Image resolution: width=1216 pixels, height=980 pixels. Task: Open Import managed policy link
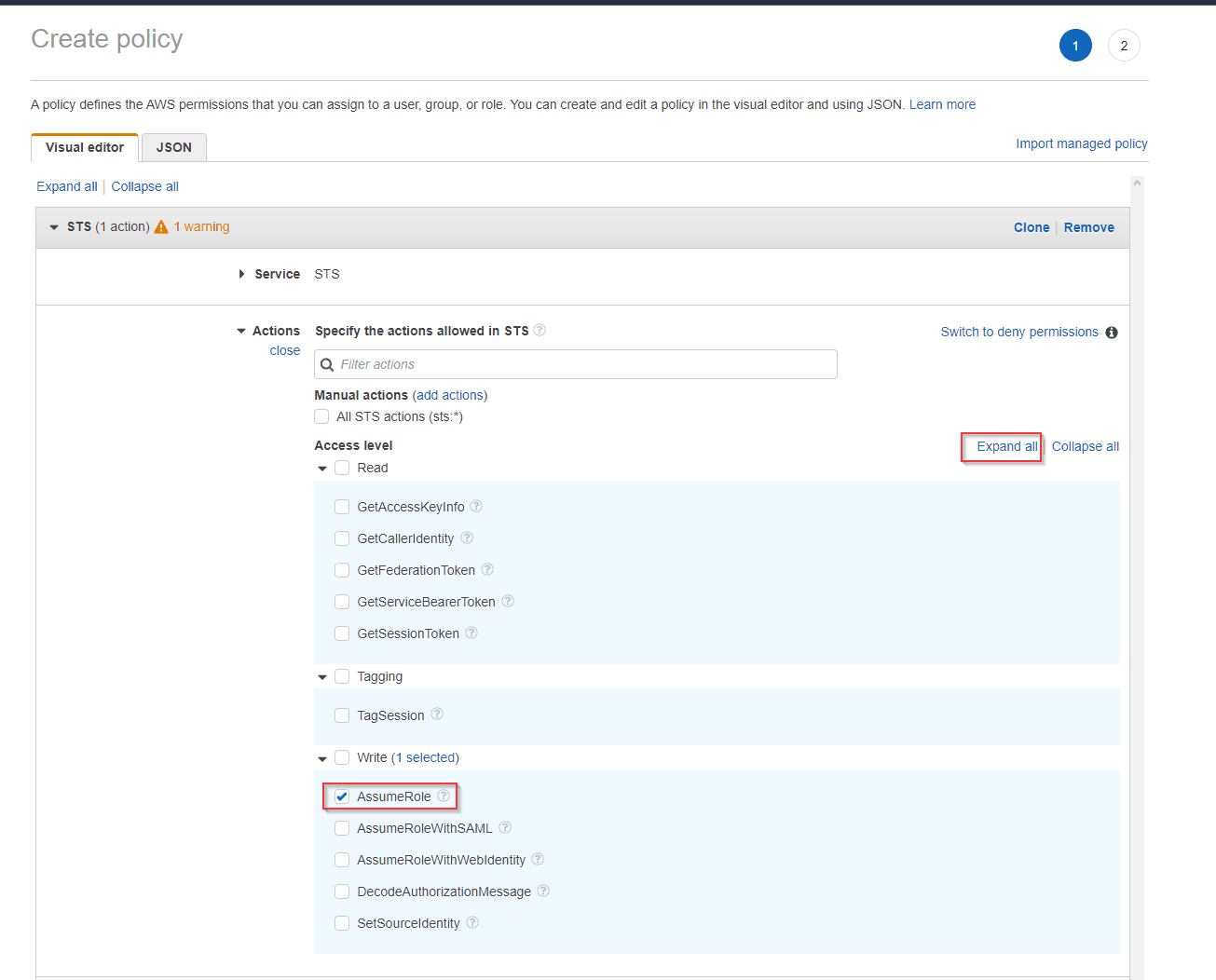[1081, 143]
